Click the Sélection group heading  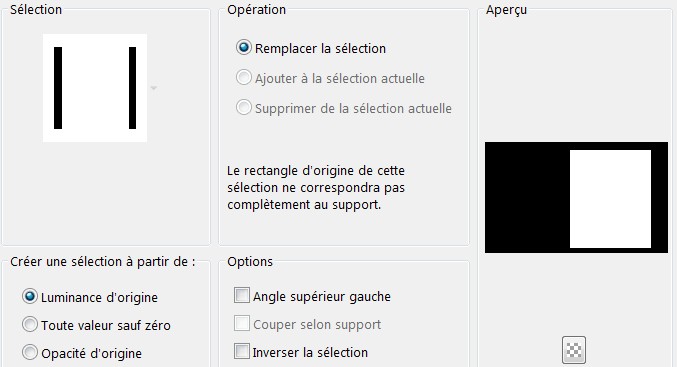pos(36,9)
